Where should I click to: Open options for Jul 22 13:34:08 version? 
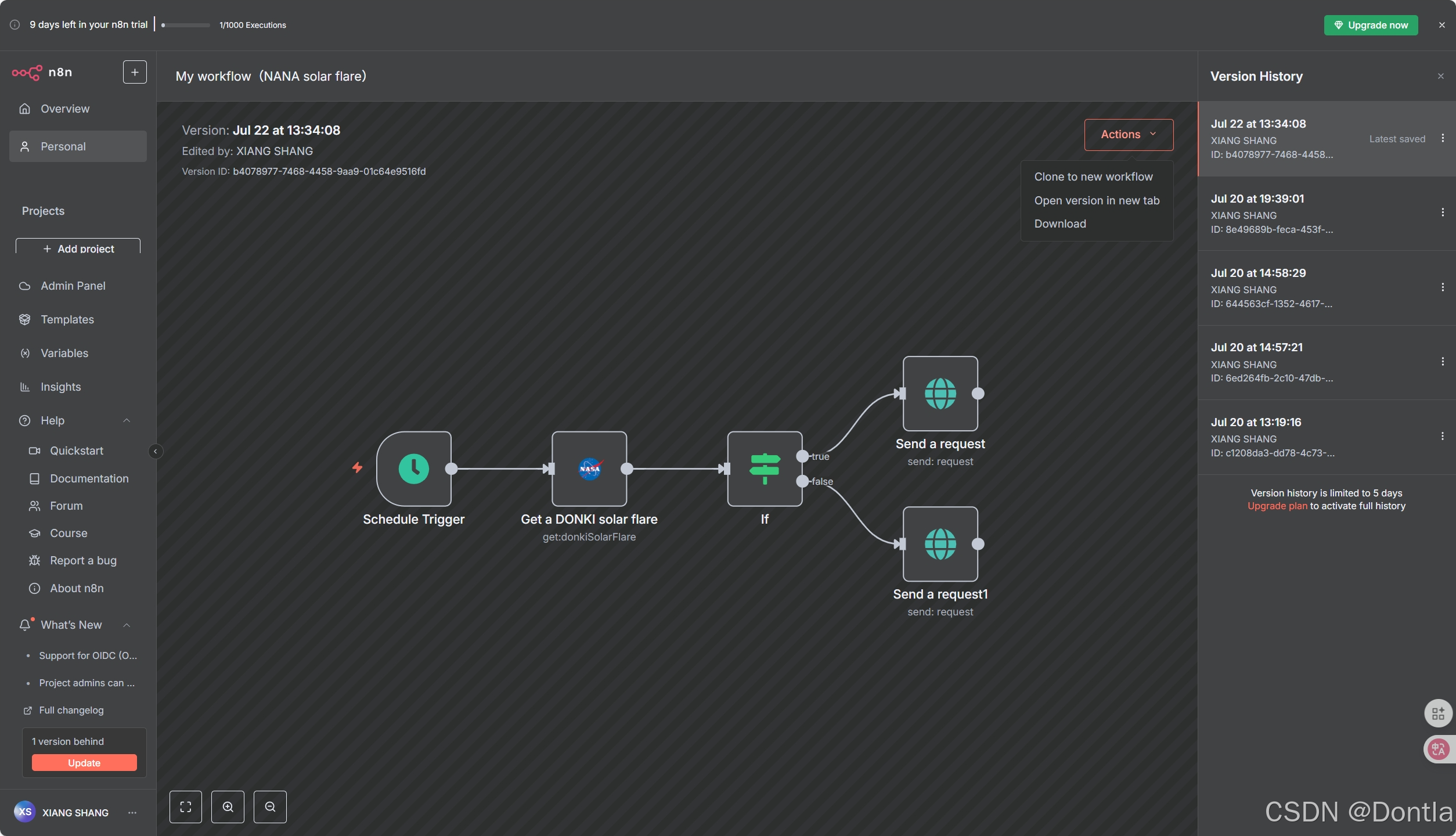click(x=1442, y=138)
